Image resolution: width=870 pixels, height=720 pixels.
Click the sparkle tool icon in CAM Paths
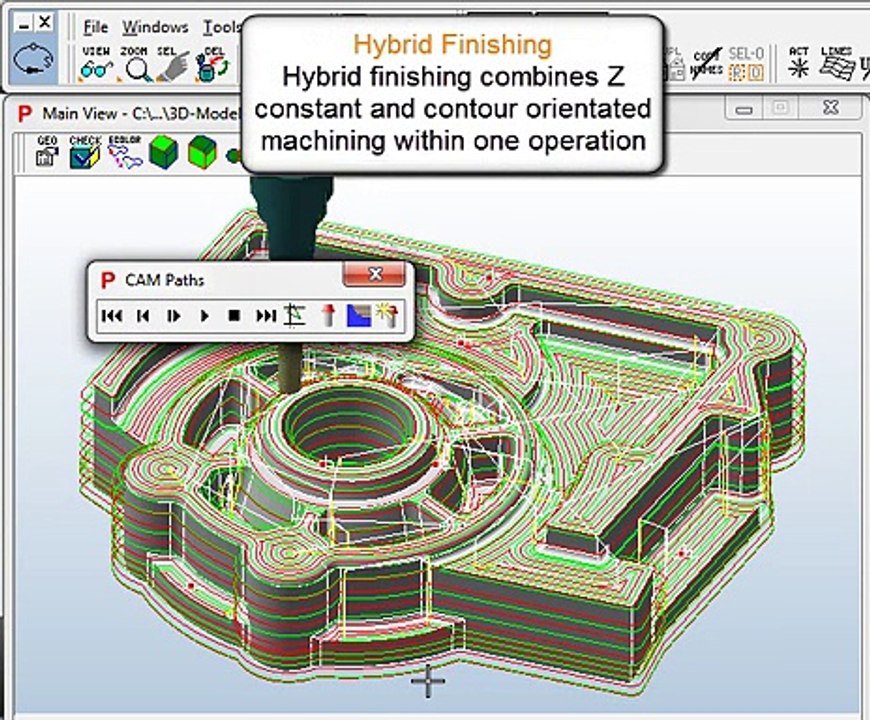click(387, 315)
